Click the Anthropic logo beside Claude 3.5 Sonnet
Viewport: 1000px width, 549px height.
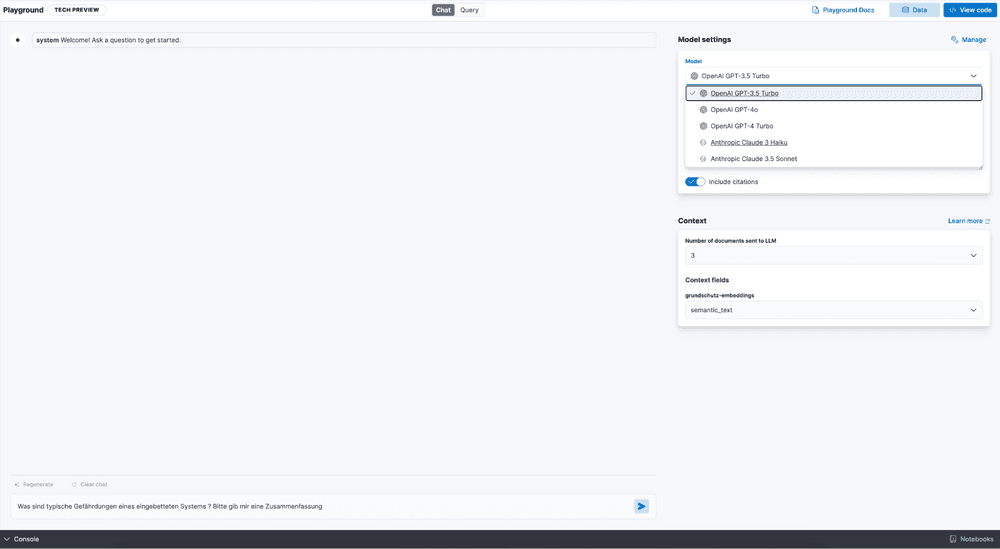[x=703, y=159]
